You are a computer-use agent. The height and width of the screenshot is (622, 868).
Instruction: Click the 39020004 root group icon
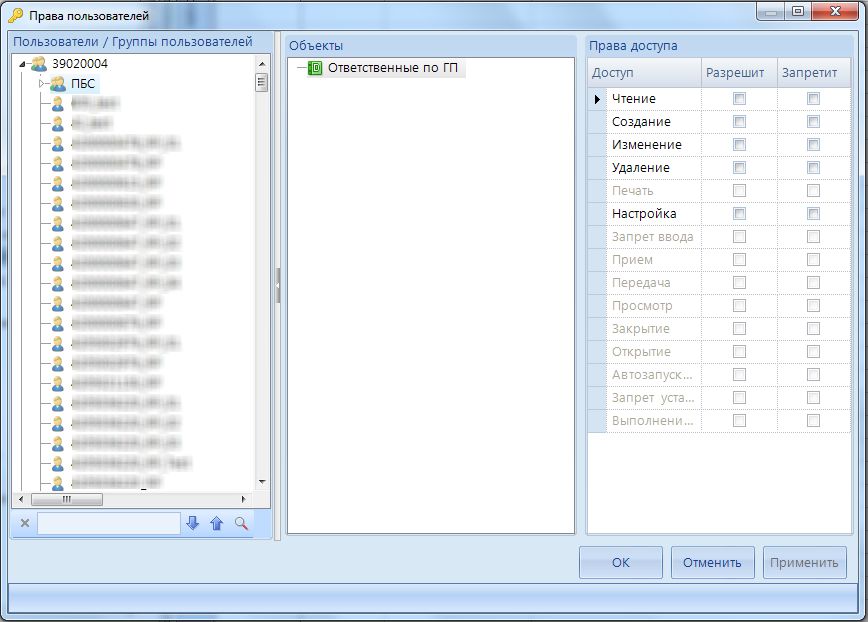click(38, 64)
